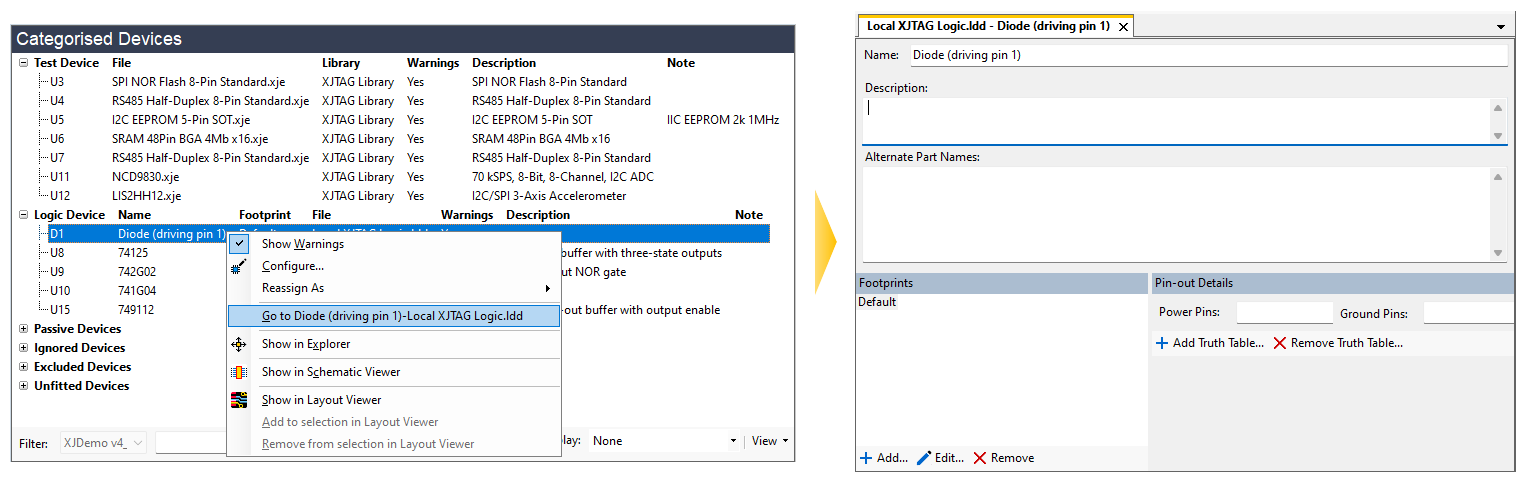Expand the Ignored Devices category
1520x479 pixels.
tap(23, 348)
